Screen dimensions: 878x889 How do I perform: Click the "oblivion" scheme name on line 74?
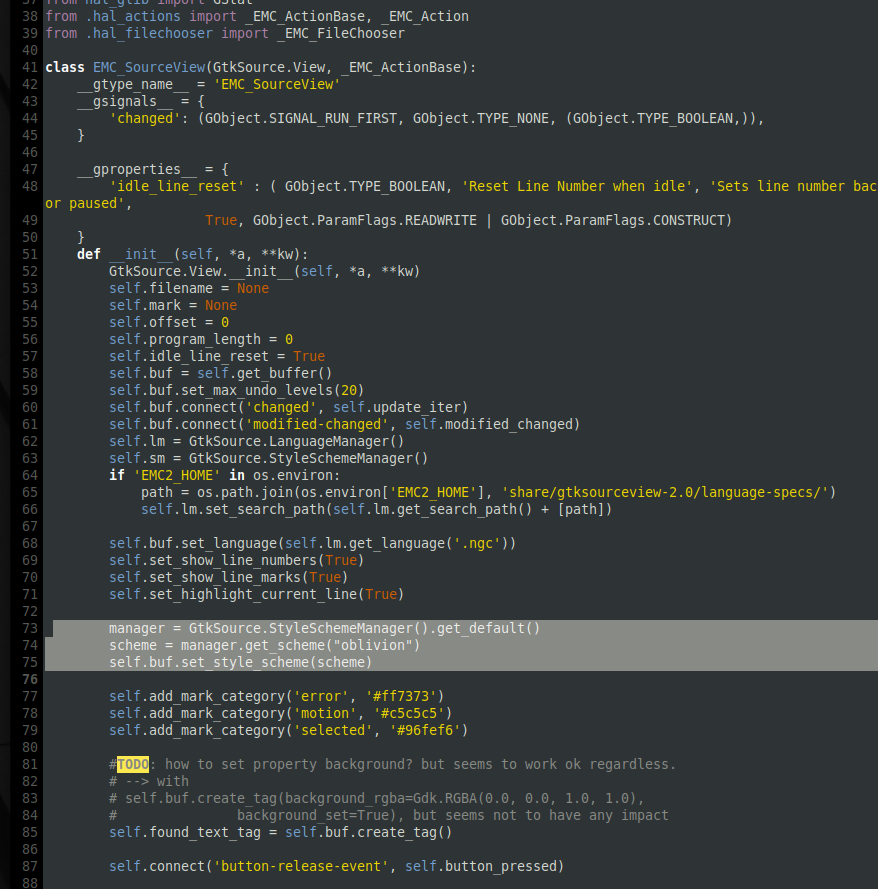click(372, 646)
